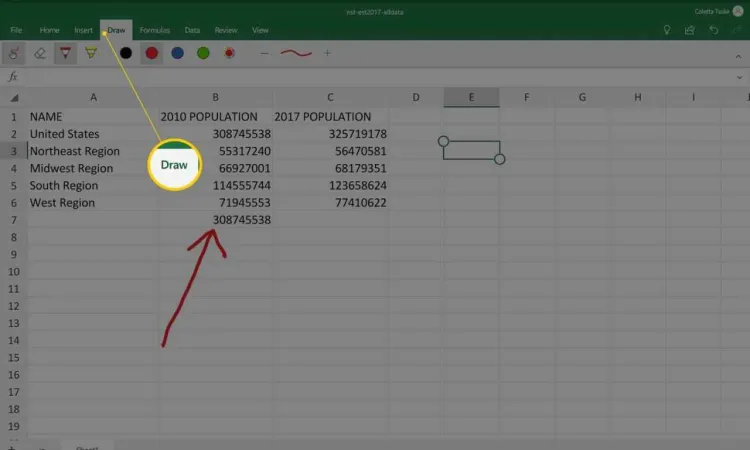Collapse the ribbon with the chevron
This screenshot has width=750, height=450.
pyautogui.click(x=739, y=56)
